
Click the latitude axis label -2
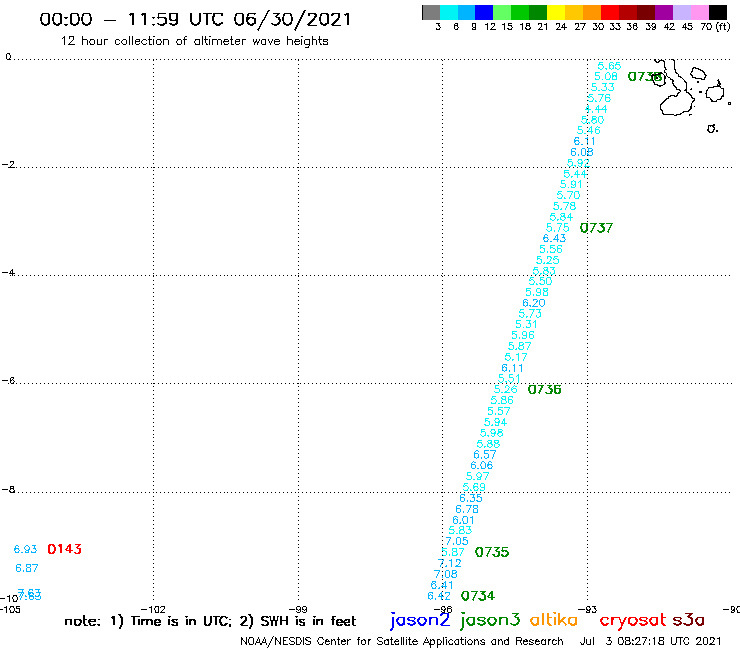(8, 164)
